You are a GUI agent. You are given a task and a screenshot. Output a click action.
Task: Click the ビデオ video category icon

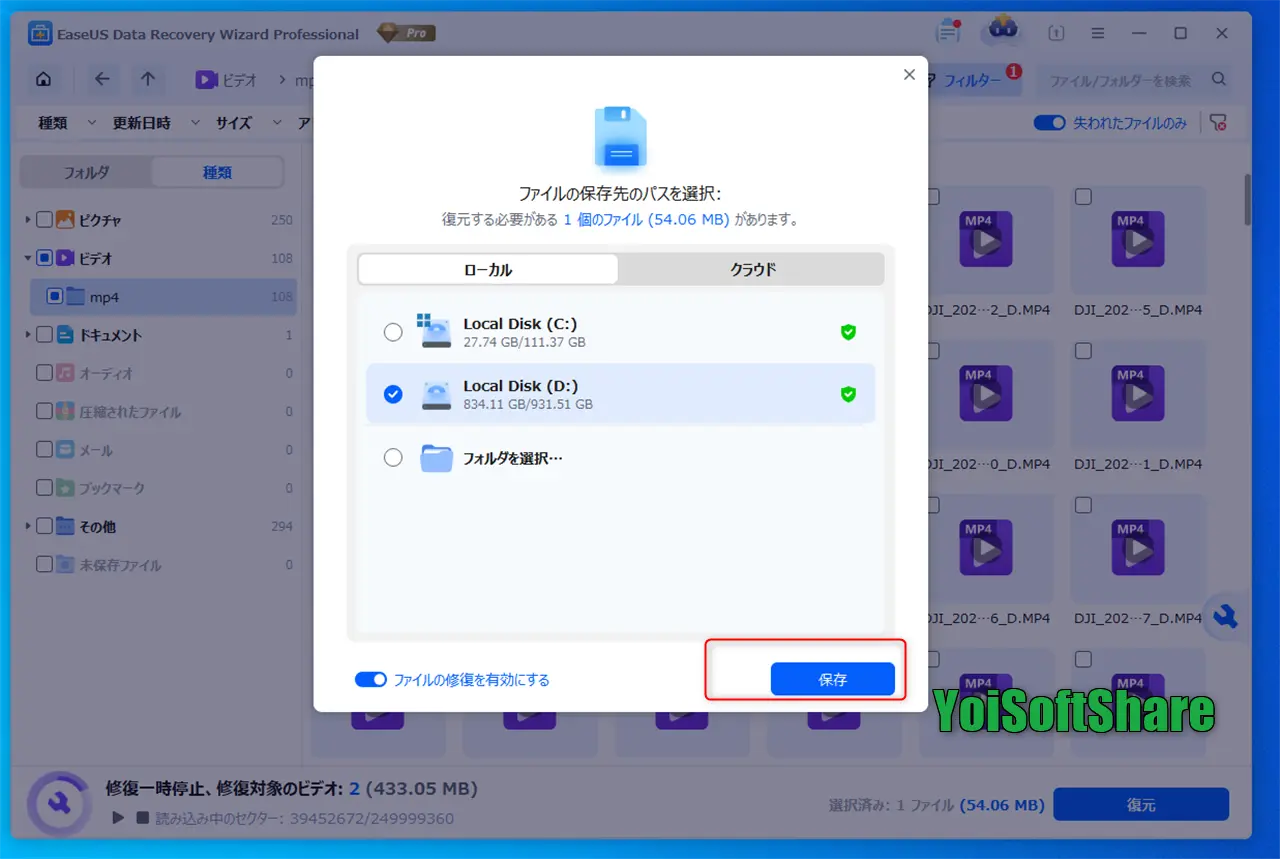[x=65, y=258]
